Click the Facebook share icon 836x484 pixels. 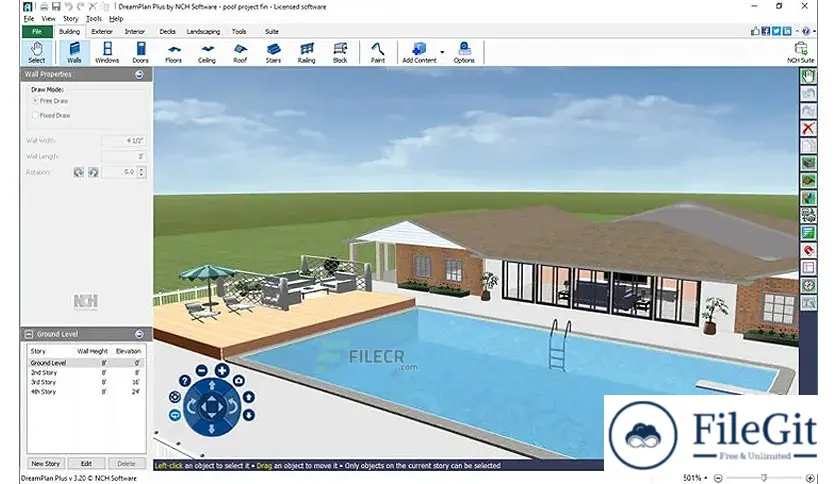pos(766,31)
